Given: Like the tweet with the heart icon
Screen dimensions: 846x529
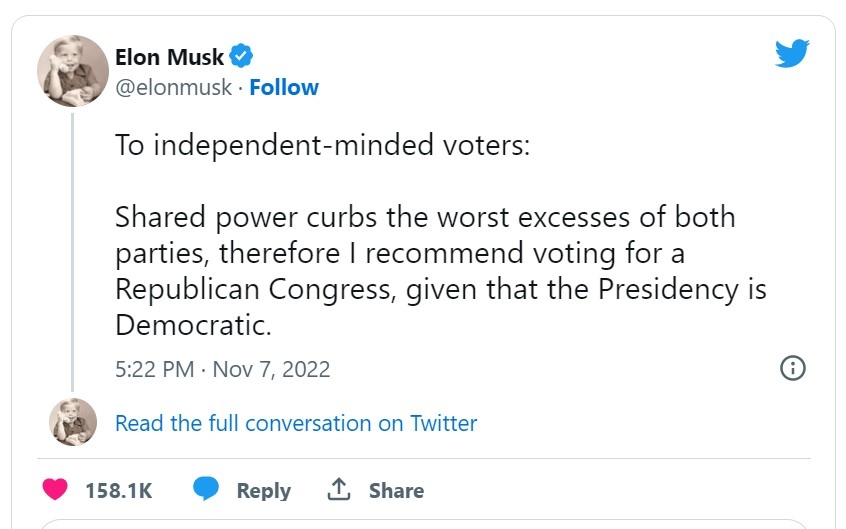Looking at the screenshot, I should click(56, 490).
